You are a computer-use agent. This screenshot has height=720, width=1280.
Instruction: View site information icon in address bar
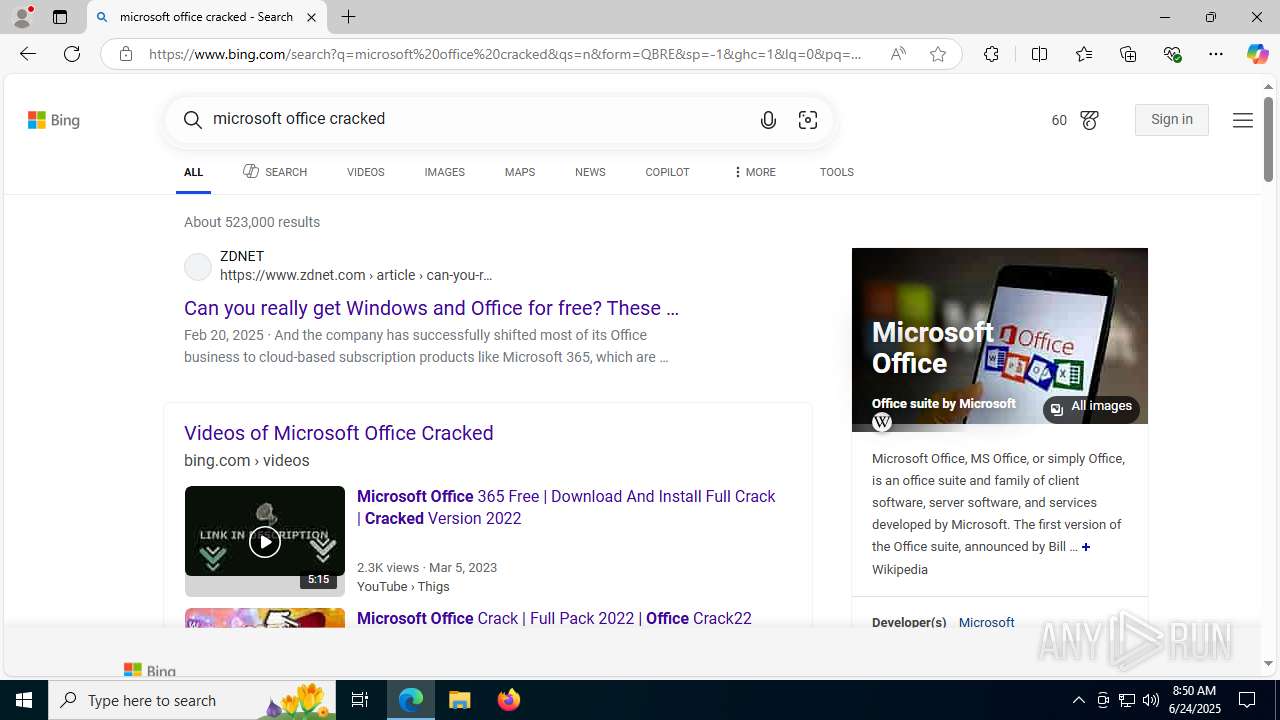(x=125, y=54)
